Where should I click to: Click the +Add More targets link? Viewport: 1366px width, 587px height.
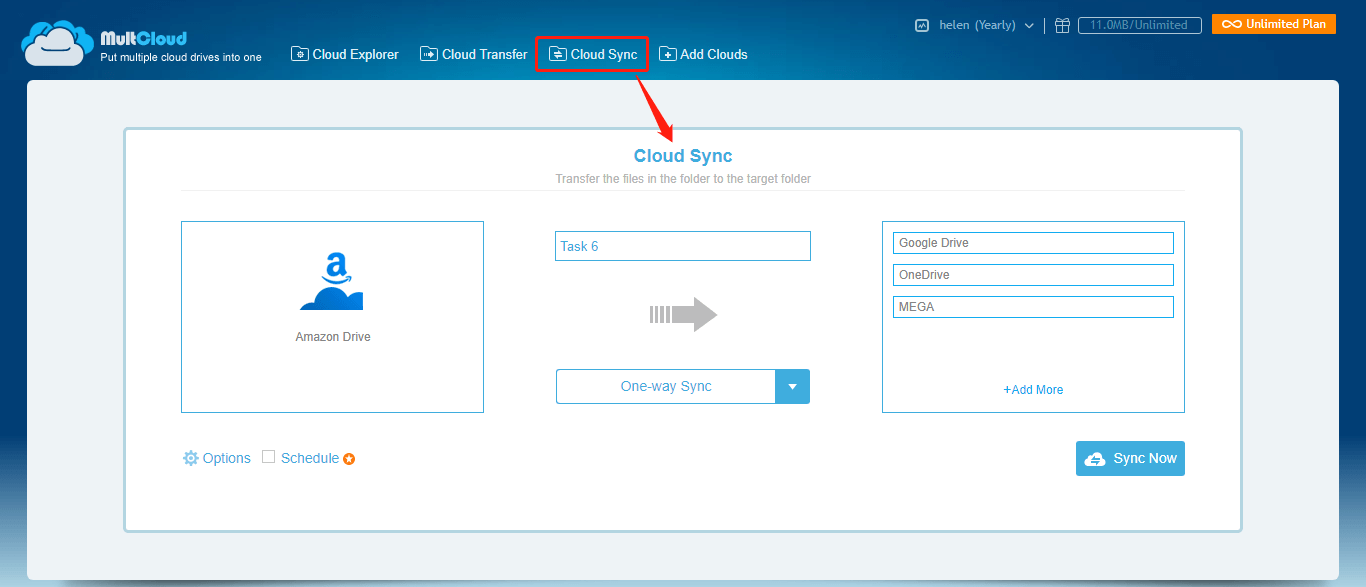point(1033,390)
